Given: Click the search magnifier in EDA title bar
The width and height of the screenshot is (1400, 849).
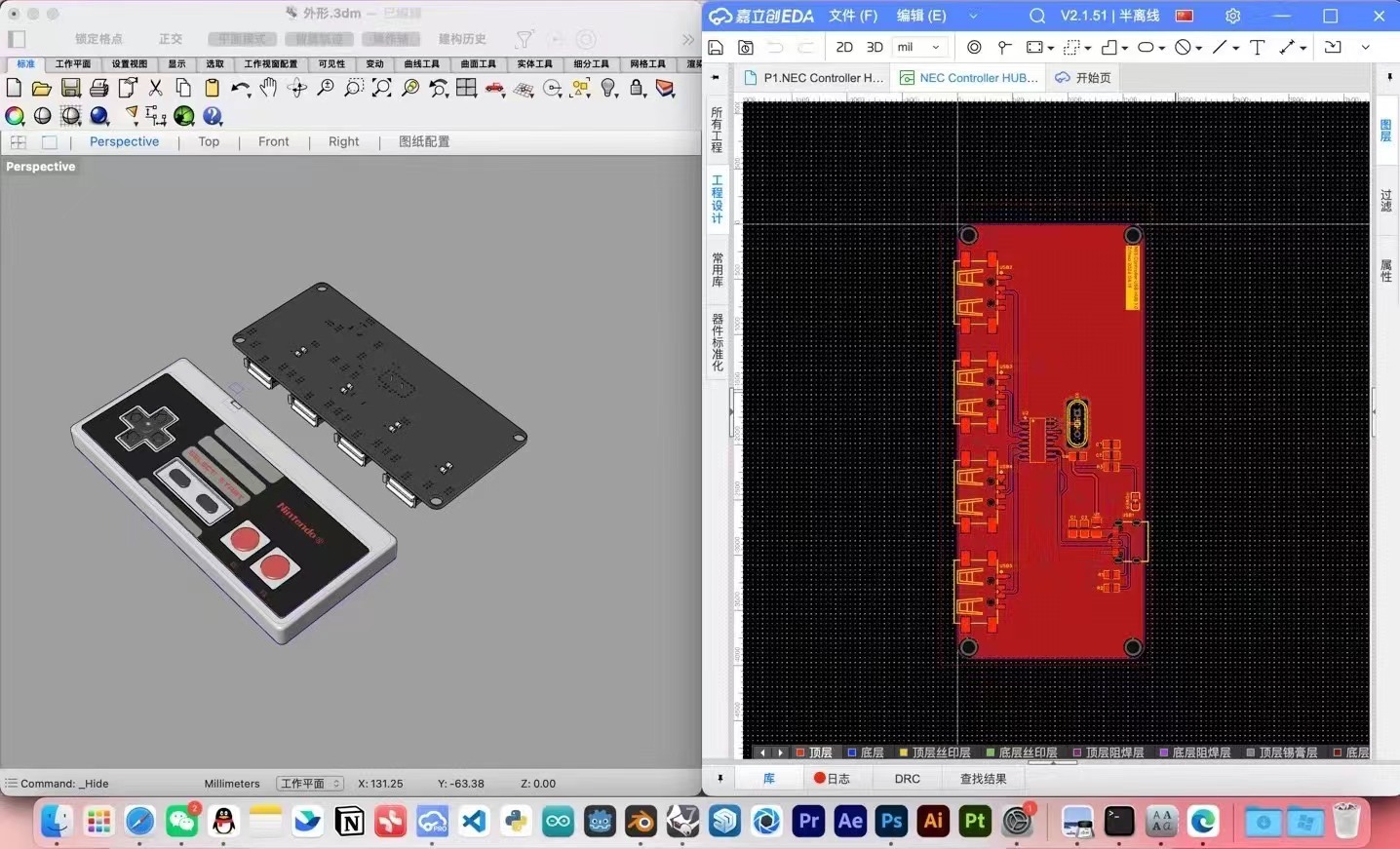Looking at the screenshot, I should [1037, 16].
